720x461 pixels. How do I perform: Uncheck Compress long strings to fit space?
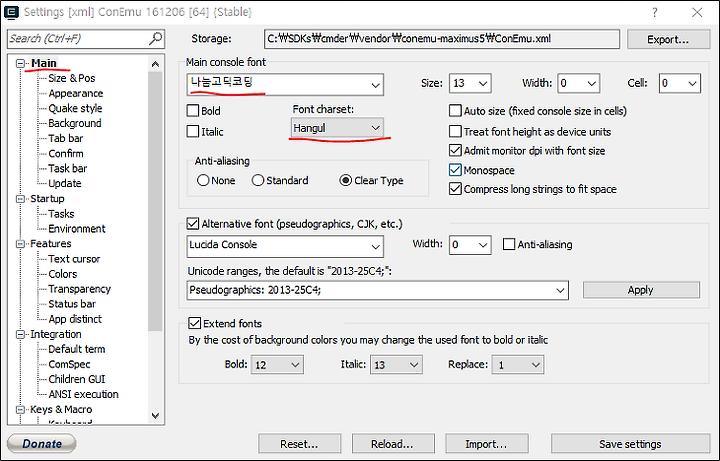pos(455,189)
